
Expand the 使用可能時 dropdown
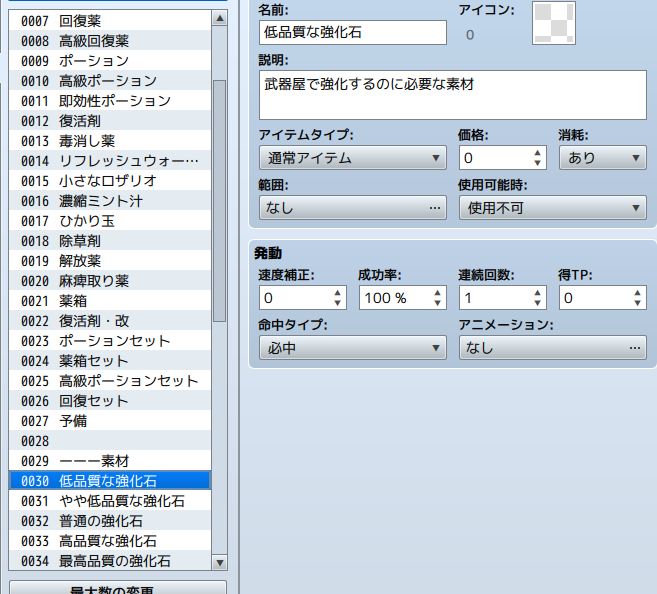(552, 208)
